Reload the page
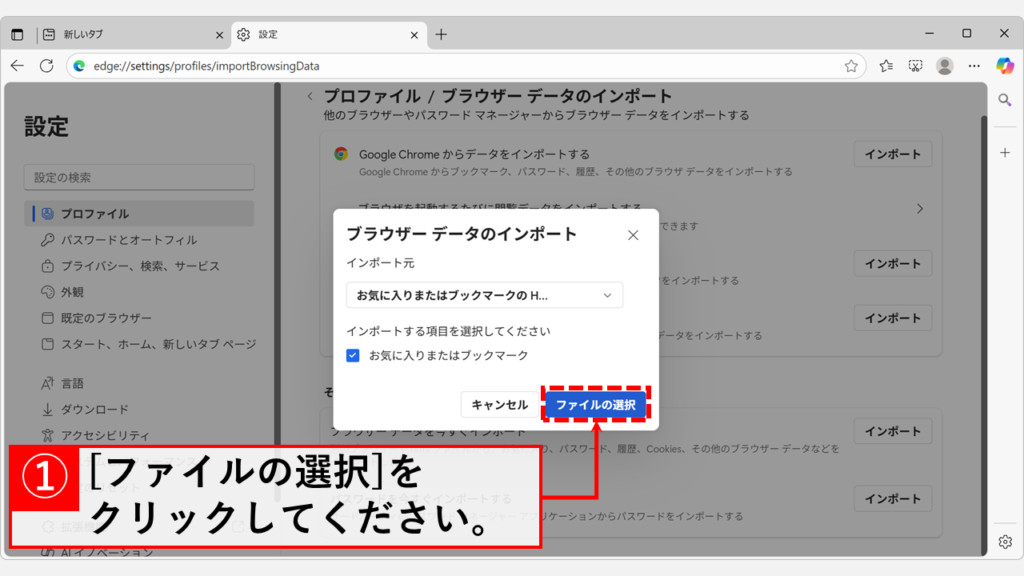This screenshot has width=1024, height=576. (x=46, y=66)
